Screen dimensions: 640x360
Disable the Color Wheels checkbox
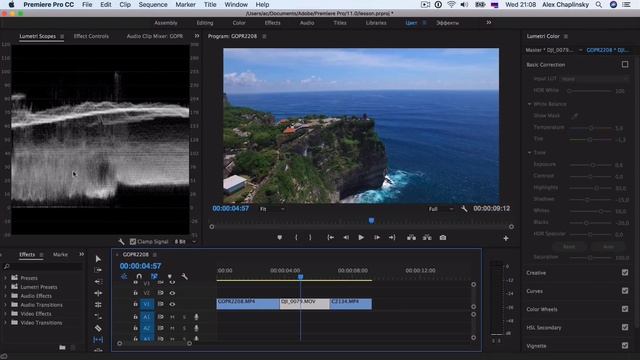pyautogui.click(x=625, y=309)
